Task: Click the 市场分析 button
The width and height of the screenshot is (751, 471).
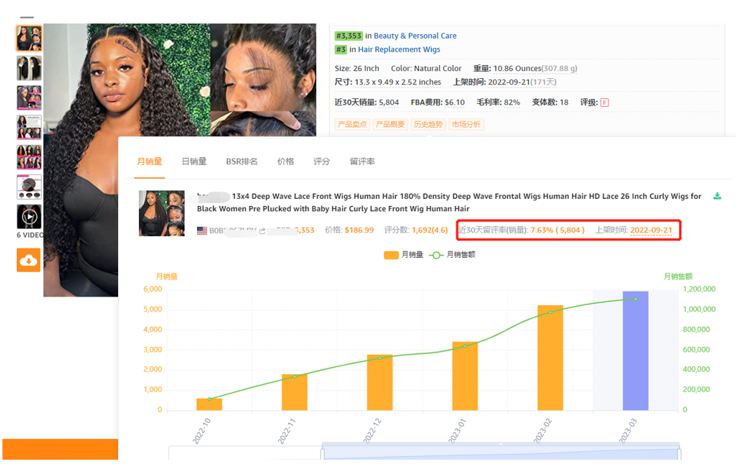Action: click(466, 125)
